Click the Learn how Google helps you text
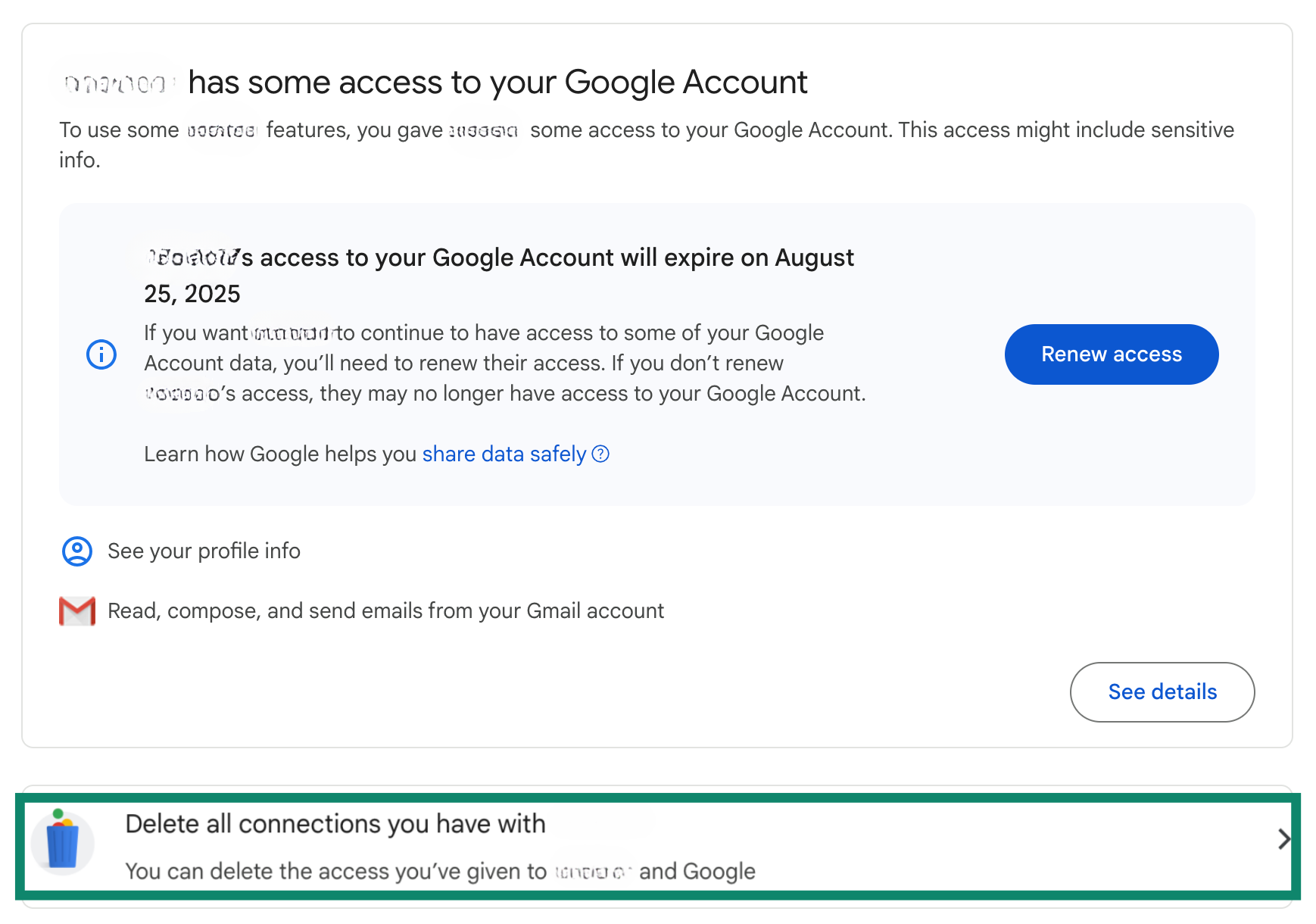1316x924 pixels. click(x=281, y=454)
